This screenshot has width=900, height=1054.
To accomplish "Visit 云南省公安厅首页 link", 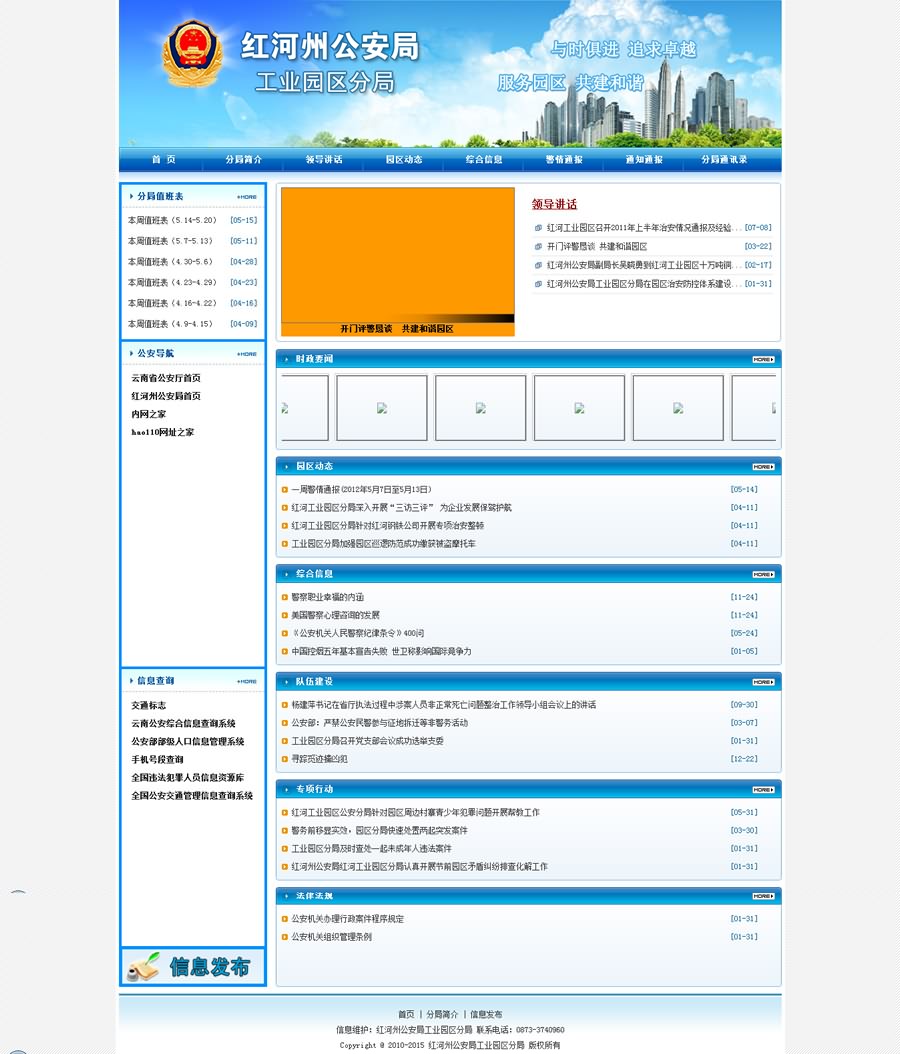I will [166, 378].
